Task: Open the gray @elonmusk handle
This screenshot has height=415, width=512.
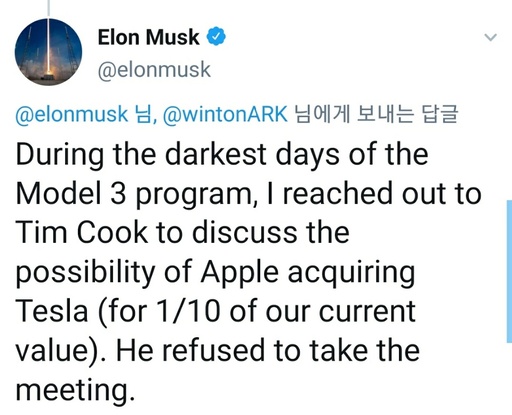Action: 154,70
